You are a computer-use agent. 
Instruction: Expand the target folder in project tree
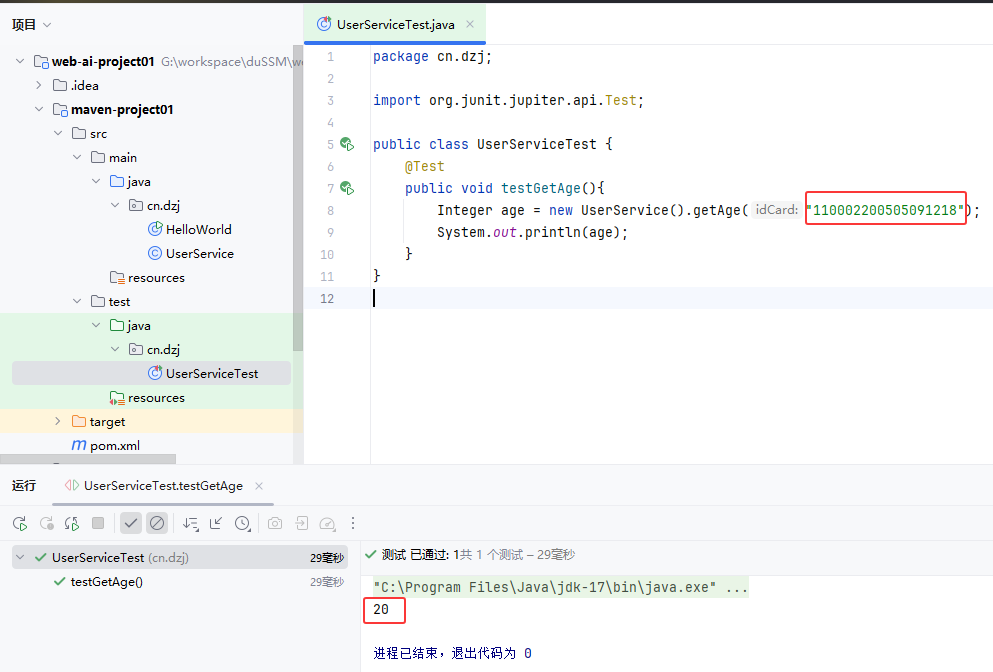(x=57, y=422)
